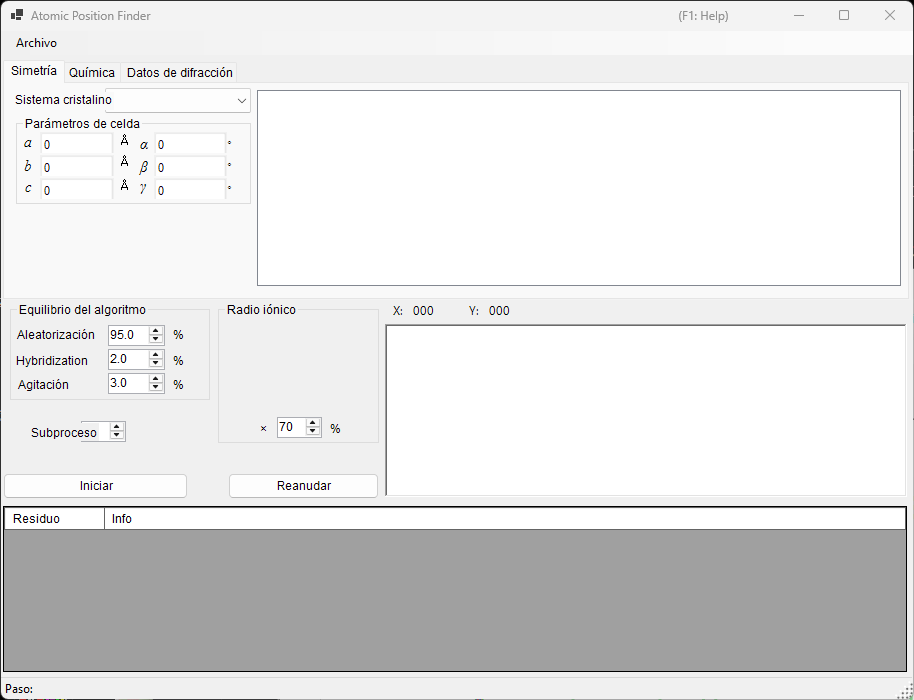Decrease the Aleatorización percentage with down arrow
The height and width of the screenshot is (700, 914).
[x=156, y=339]
